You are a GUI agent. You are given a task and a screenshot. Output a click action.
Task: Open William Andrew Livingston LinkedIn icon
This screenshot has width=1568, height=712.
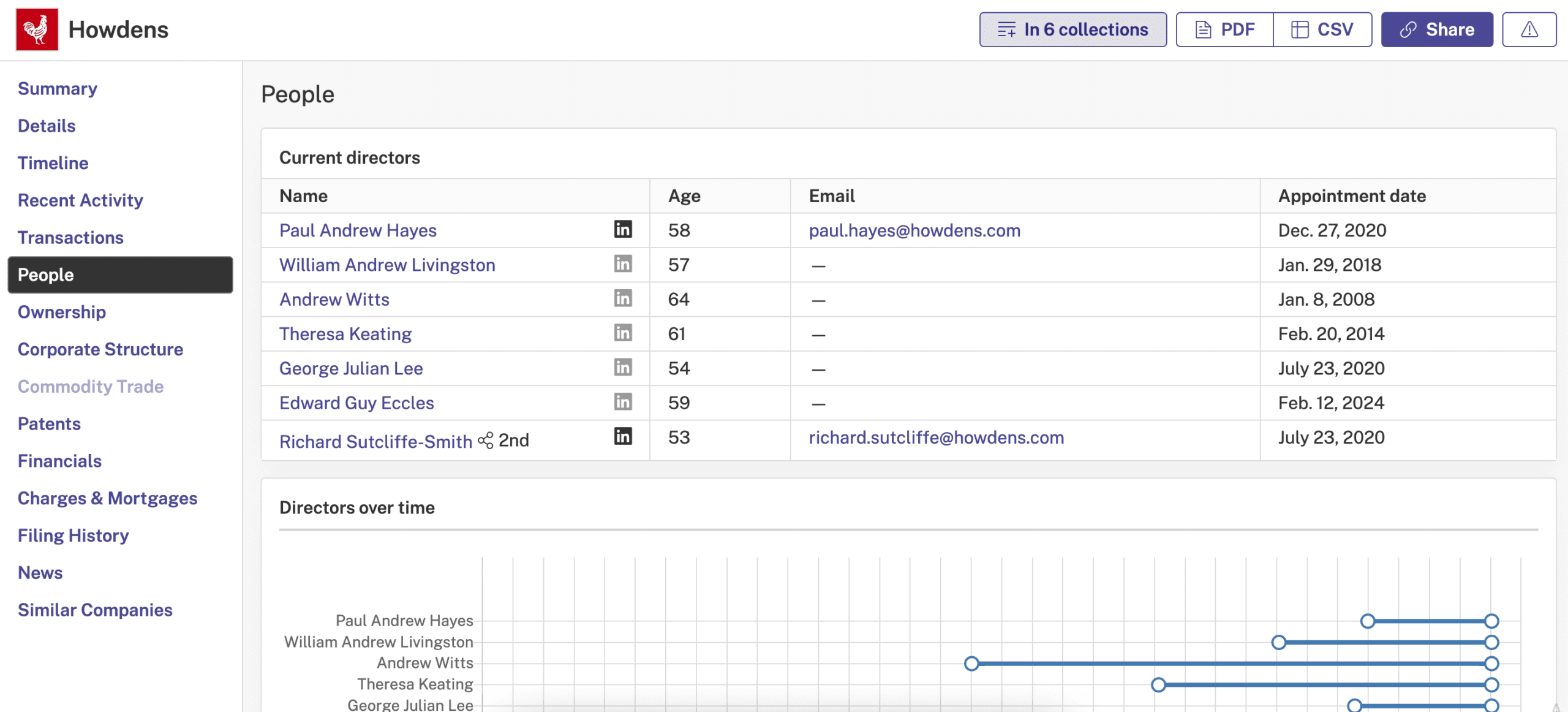(622, 263)
